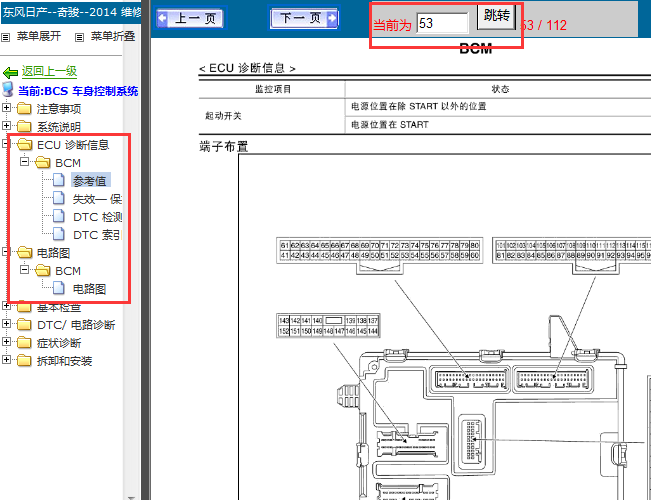Click the green back arrow icon
Viewport: 651px width, 500px height.
(x=10, y=73)
